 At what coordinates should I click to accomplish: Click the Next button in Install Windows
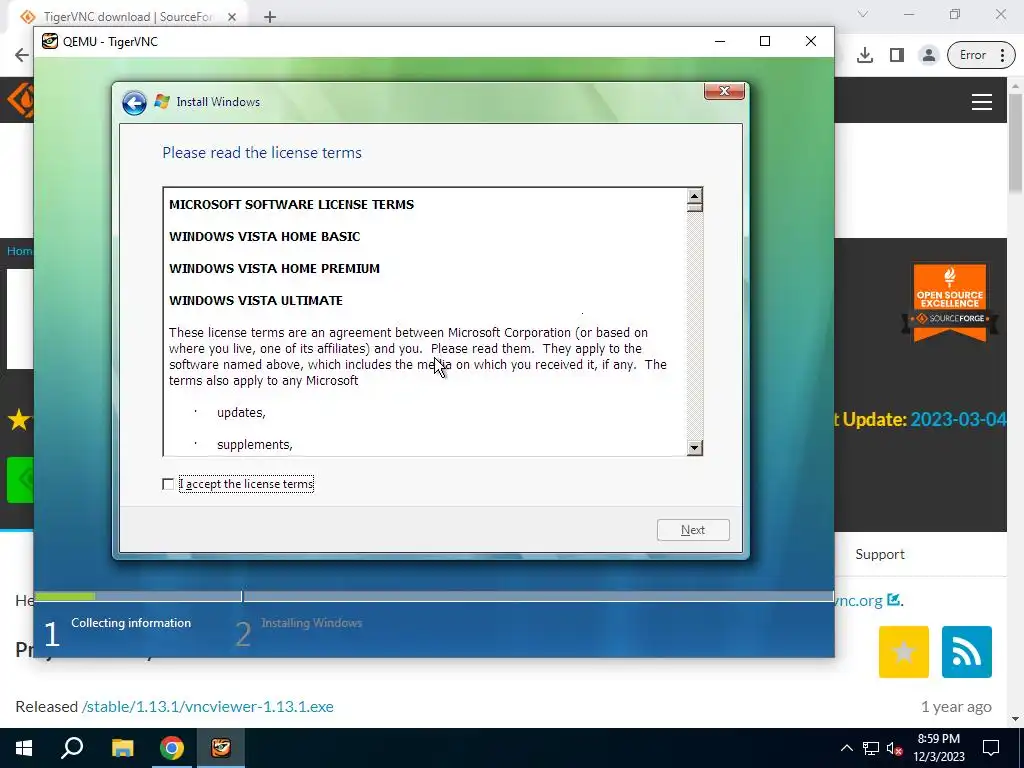(x=693, y=530)
